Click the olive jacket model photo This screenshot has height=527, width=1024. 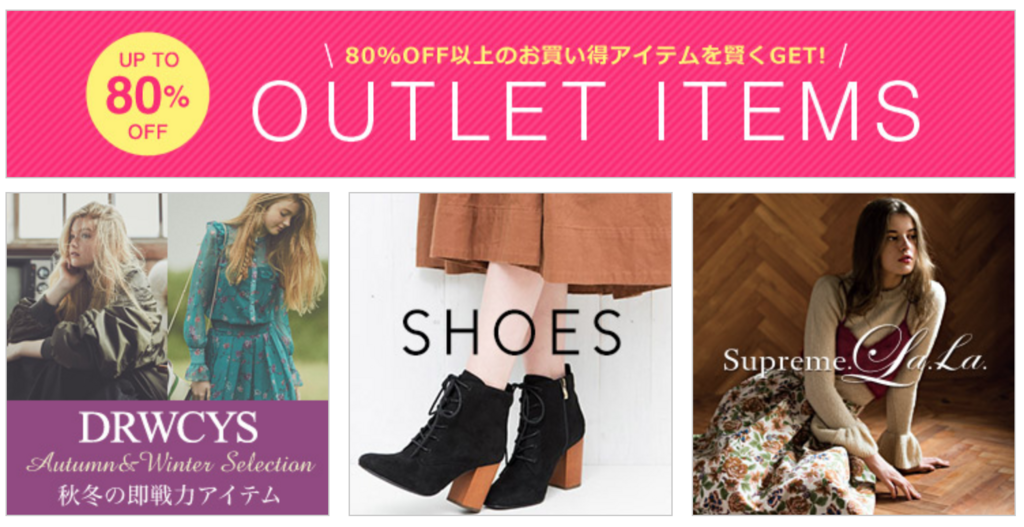[87, 296]
